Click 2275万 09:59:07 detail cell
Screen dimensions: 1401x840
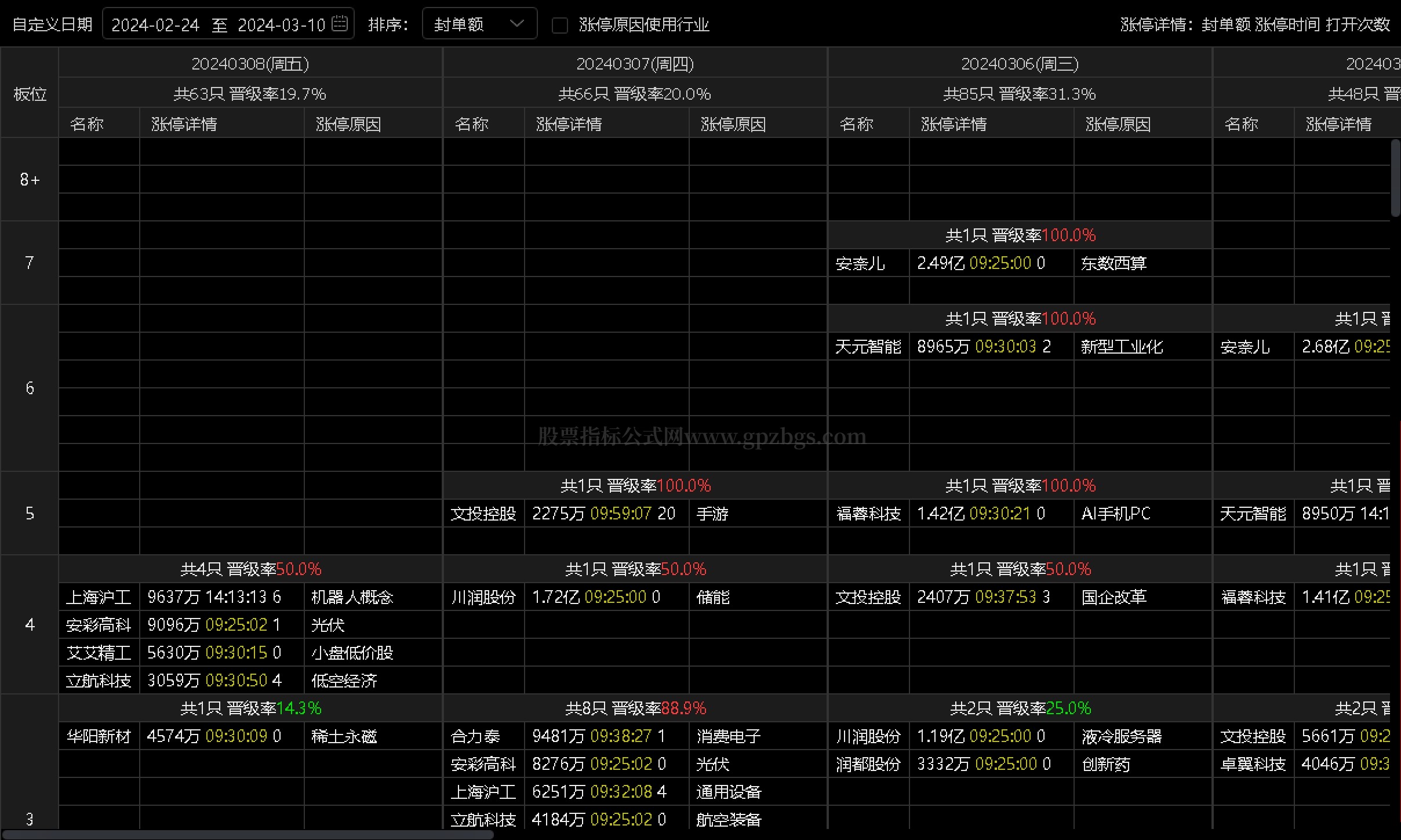pos(607,514)
